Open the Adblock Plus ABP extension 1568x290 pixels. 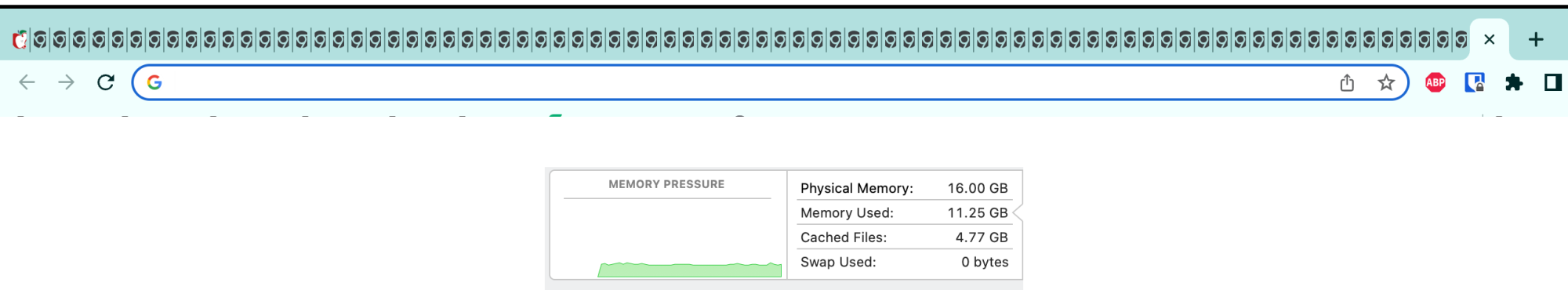1436,82
